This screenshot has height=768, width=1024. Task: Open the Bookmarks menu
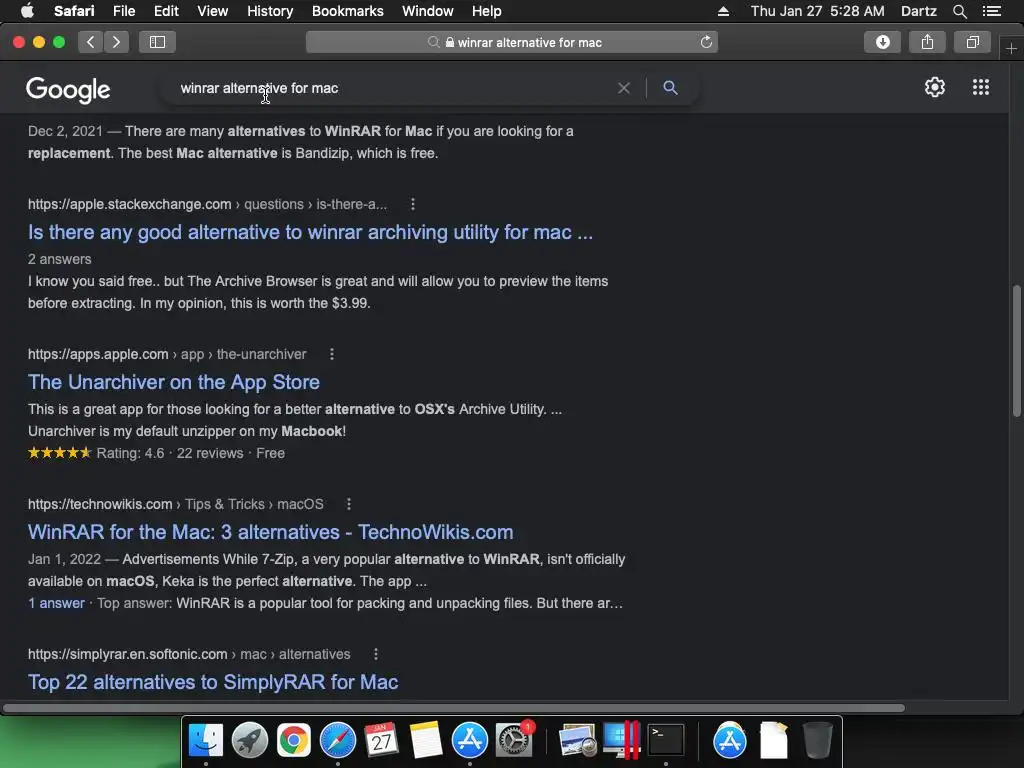click(347, 11)
